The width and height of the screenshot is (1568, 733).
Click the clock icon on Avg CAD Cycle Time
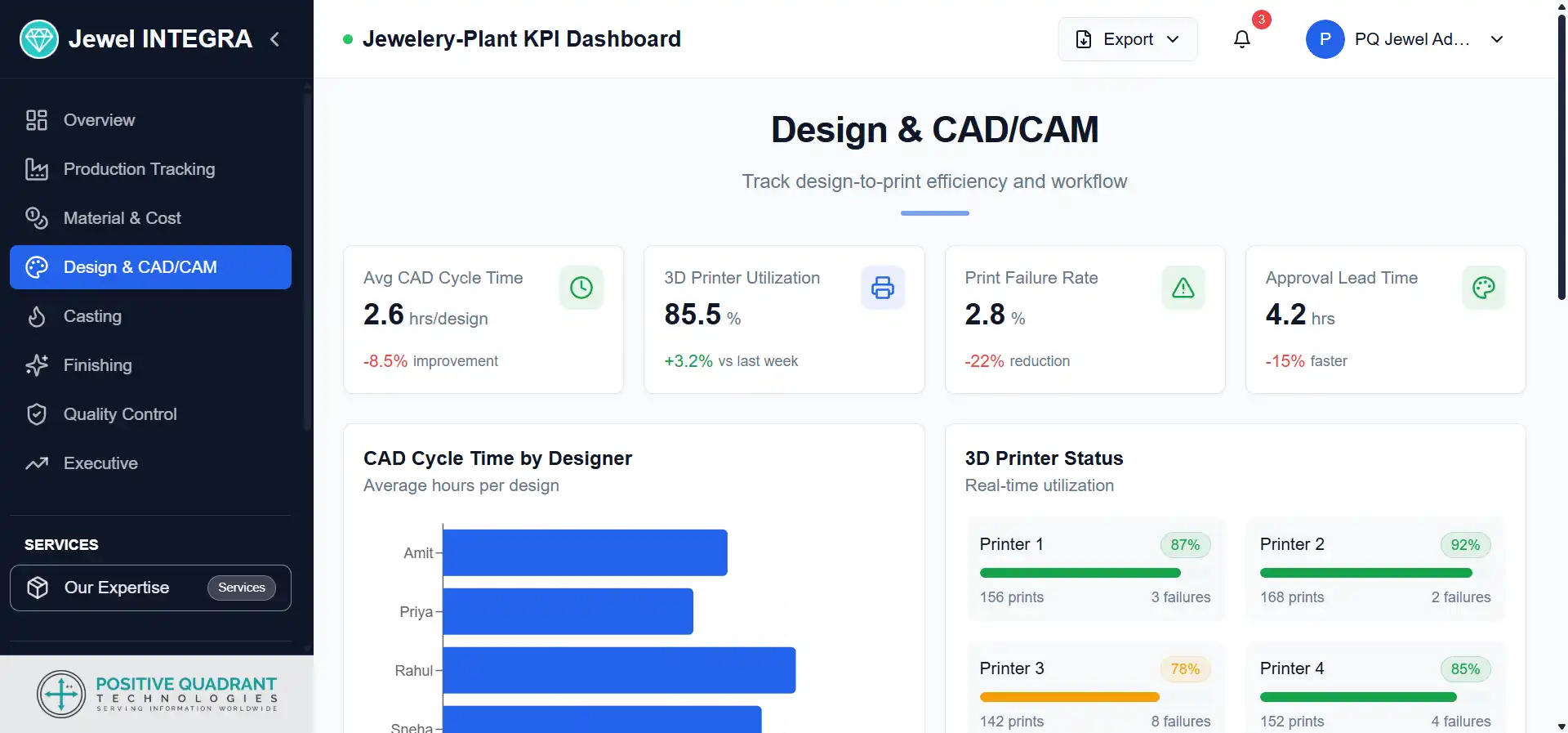point(581,288)
